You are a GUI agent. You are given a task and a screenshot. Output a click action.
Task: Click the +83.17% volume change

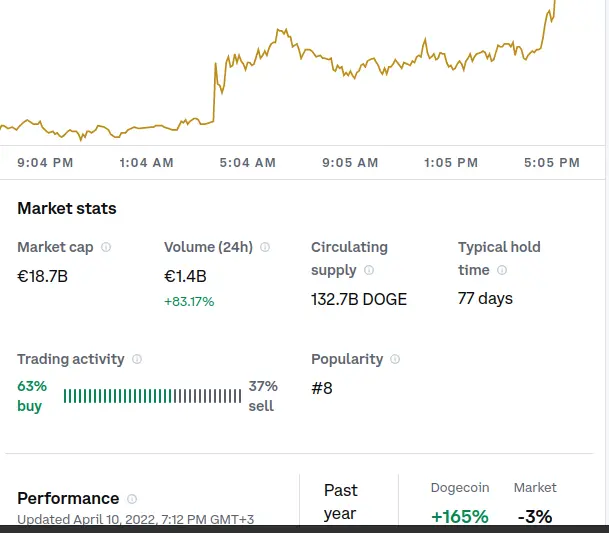point(189,301)
